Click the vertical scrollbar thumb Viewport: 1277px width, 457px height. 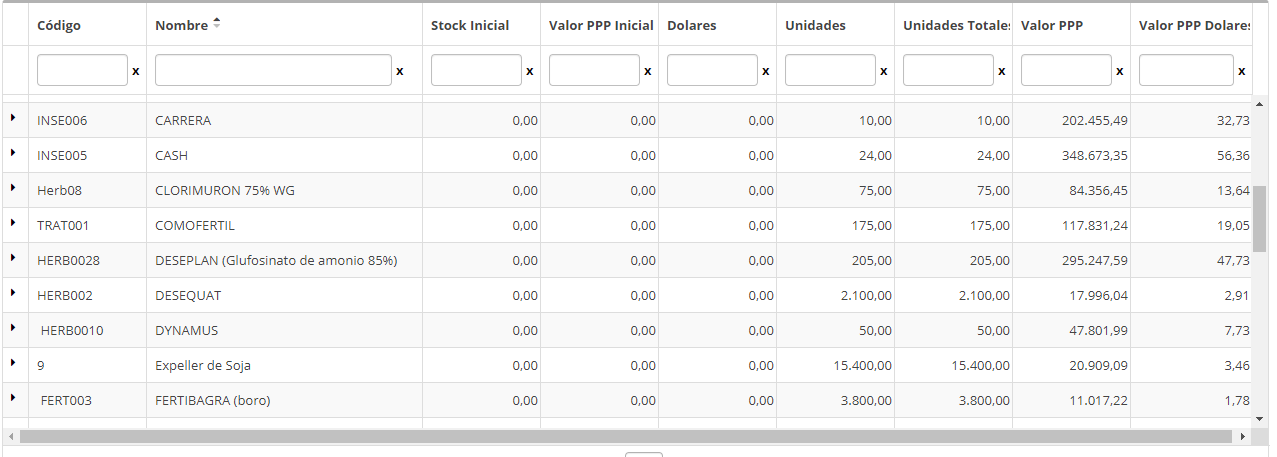pyautogui.click(x=1259, y=218)
